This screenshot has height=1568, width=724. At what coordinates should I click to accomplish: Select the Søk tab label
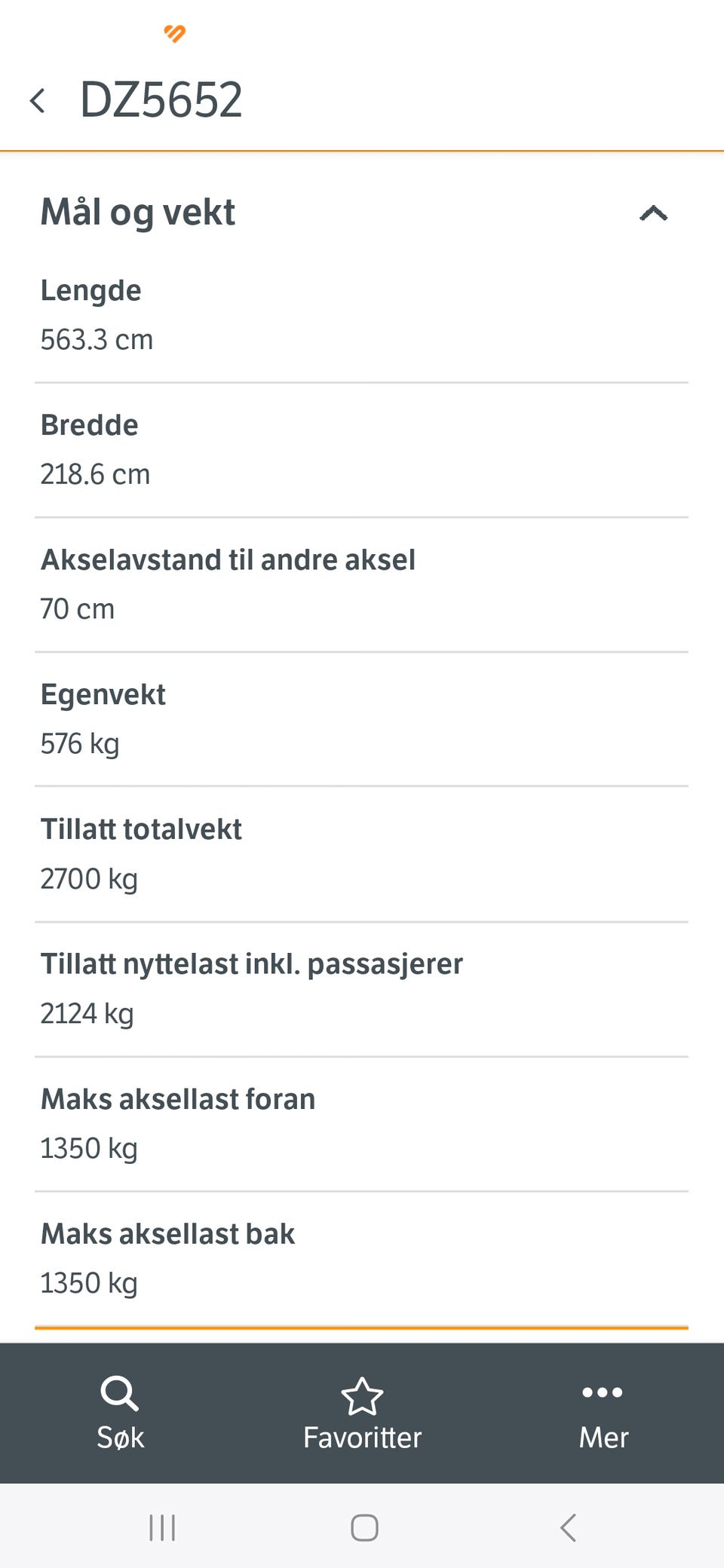pos(120,1438)
